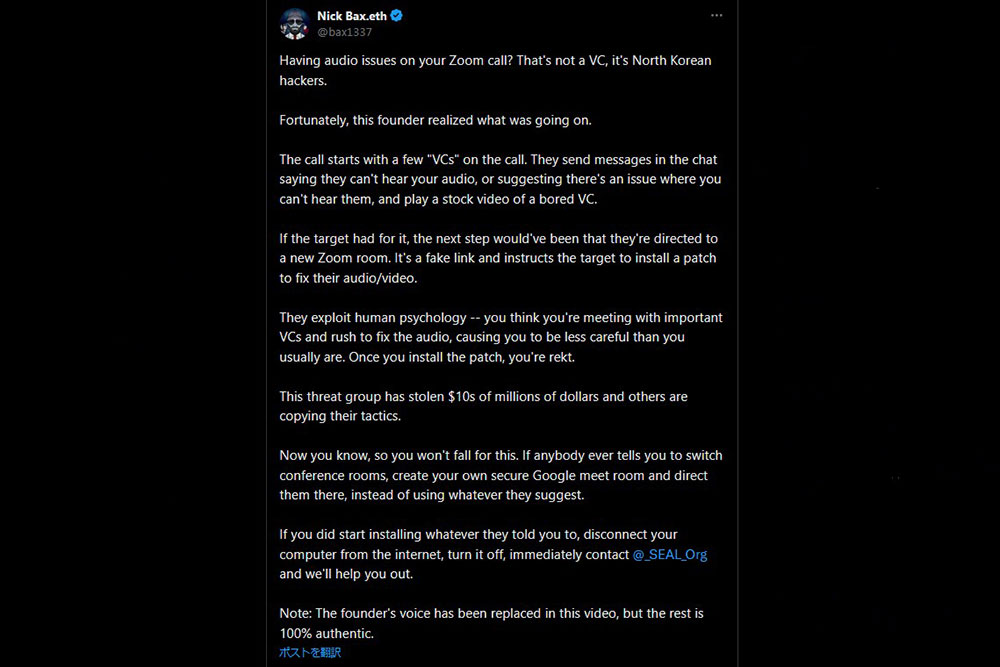Click the 'copying their tactics.' line
The image size is (1000, 667).
(340, 416)
